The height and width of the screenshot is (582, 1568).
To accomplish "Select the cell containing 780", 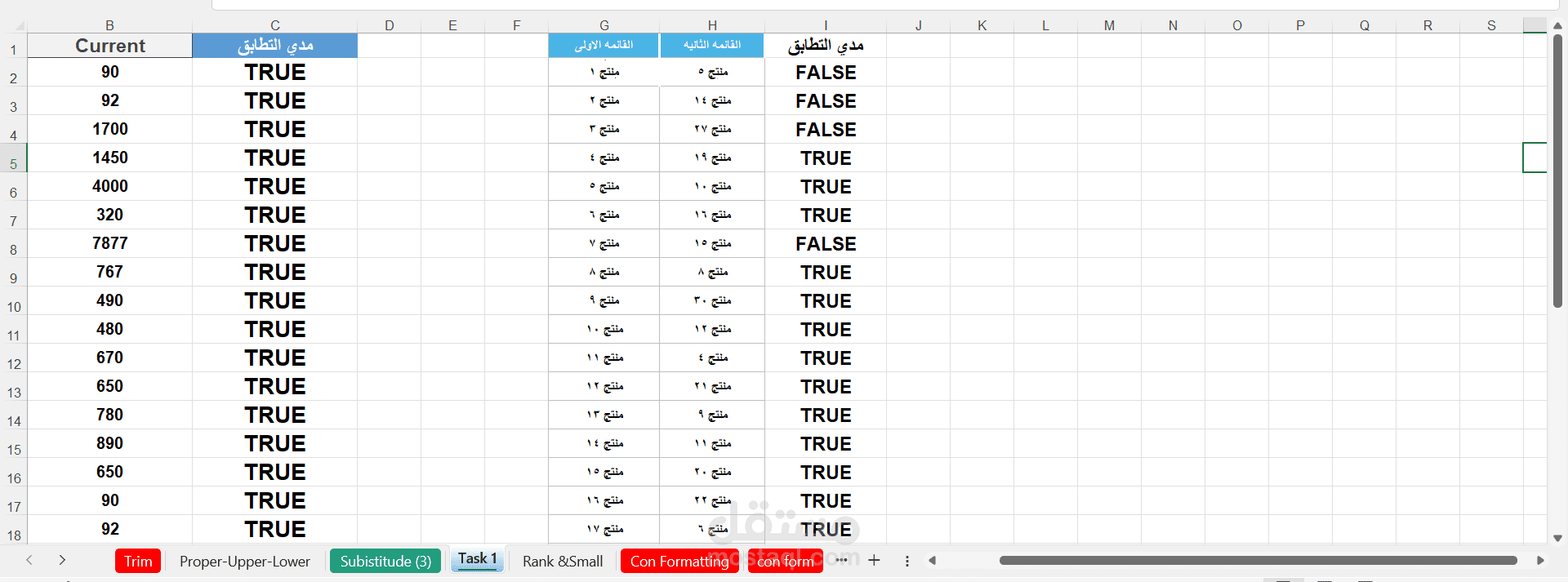I will [110, 415].
